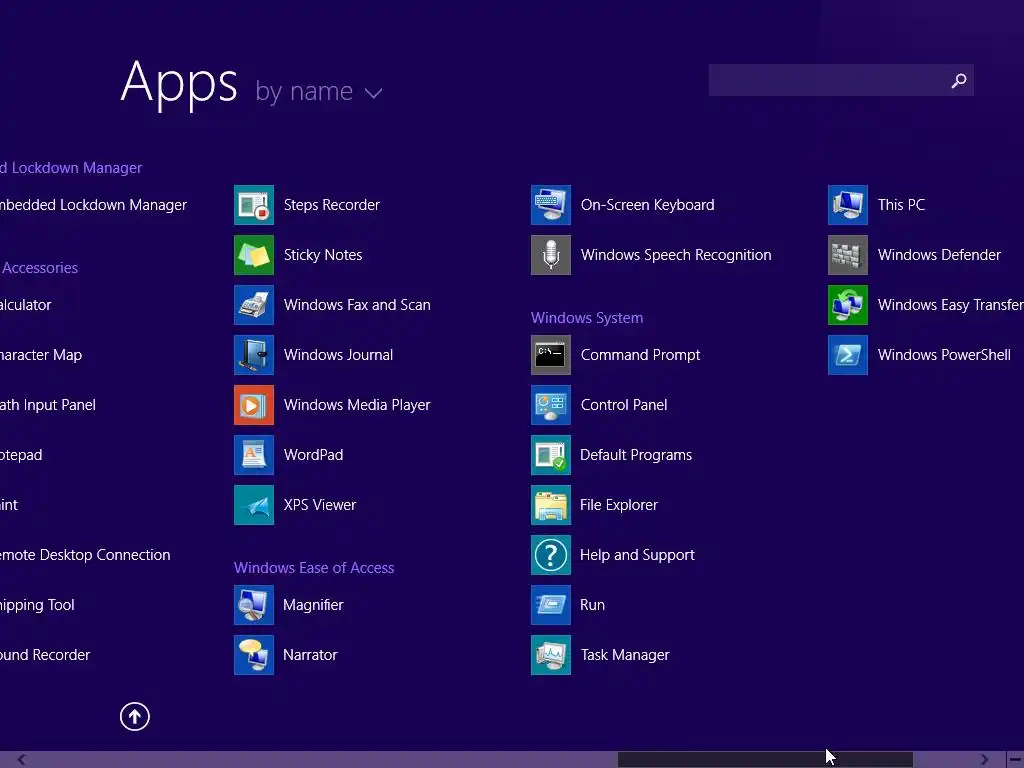The image size is (1024, 768).
Task: Open Run dialog icon
Action: [551, 605]
